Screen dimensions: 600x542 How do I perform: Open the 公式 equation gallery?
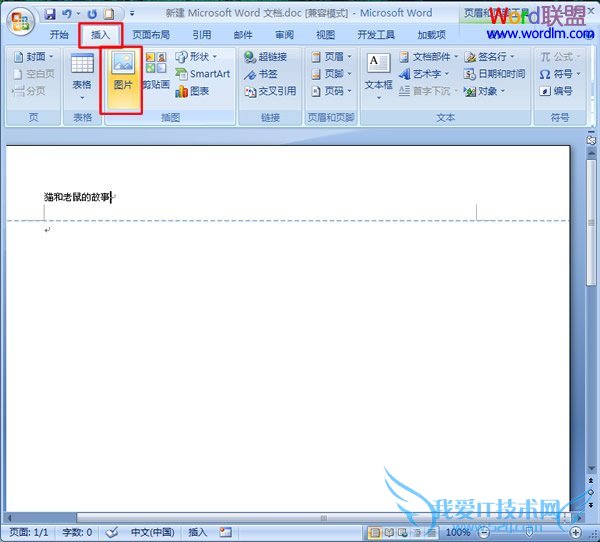pyautogui.click(x=560, y=57)
